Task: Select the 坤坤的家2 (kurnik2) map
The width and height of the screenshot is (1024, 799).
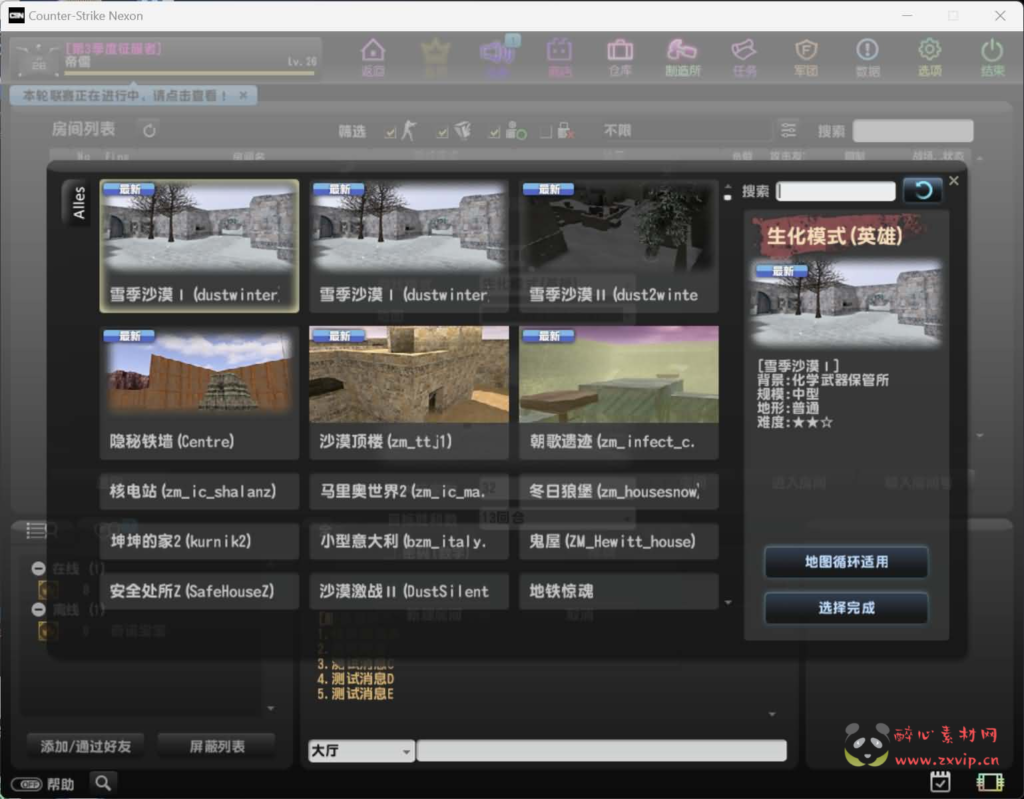Action: pyautogui.click(x=199, y=541)
